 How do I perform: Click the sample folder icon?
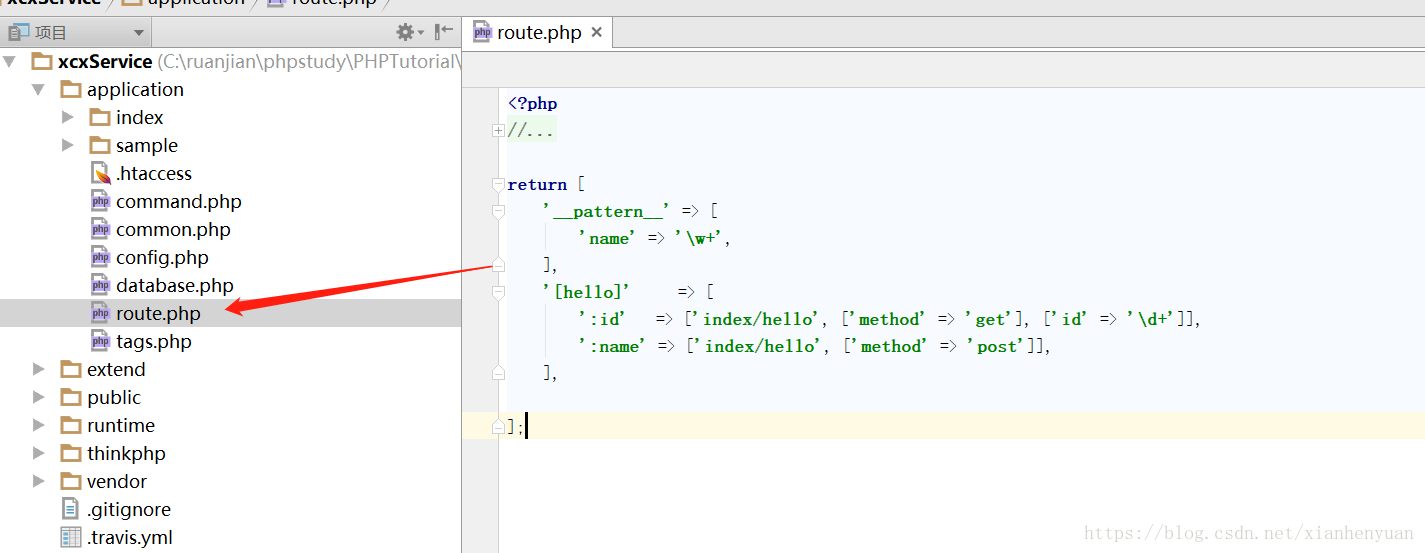point(100,145)
